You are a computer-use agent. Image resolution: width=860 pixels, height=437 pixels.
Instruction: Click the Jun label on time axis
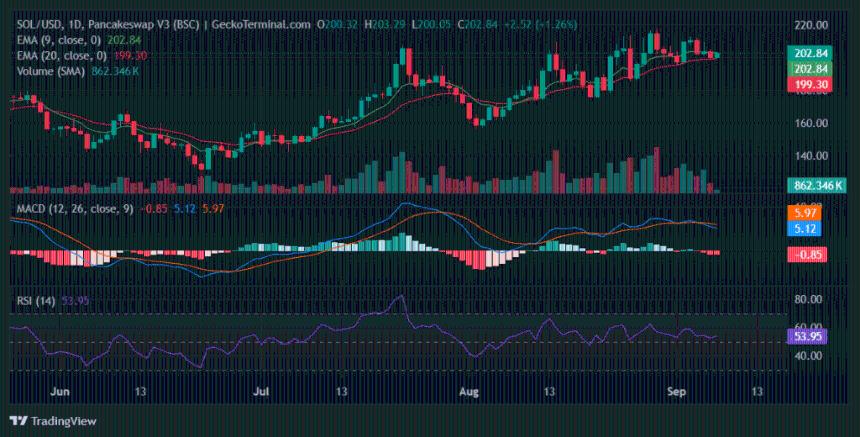[59, 391]
